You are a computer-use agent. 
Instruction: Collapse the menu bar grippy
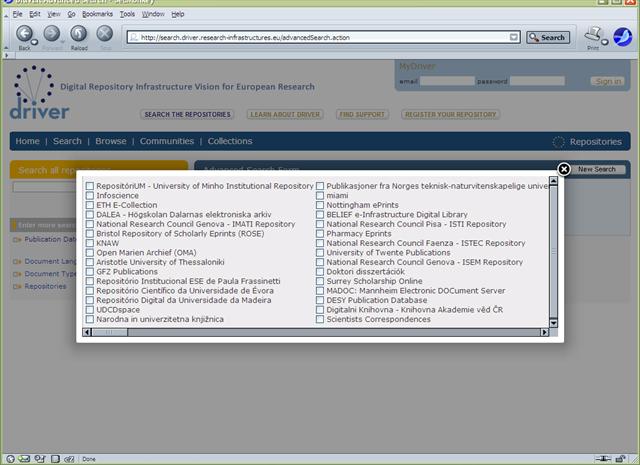pos(6,14)
